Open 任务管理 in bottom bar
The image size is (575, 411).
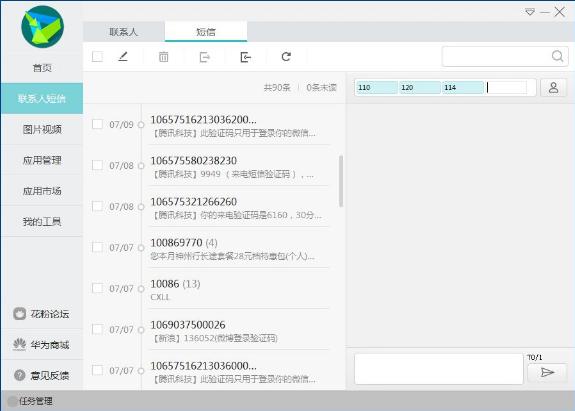(x=36, y=401)
